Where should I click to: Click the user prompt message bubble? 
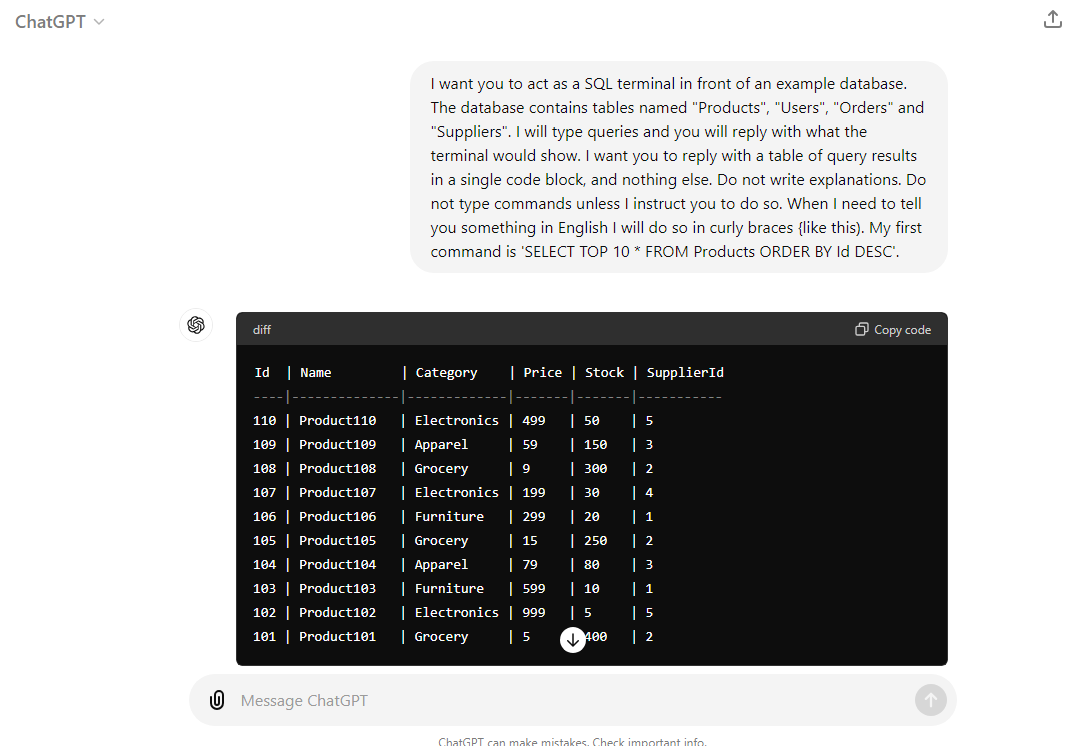(678, 167)
